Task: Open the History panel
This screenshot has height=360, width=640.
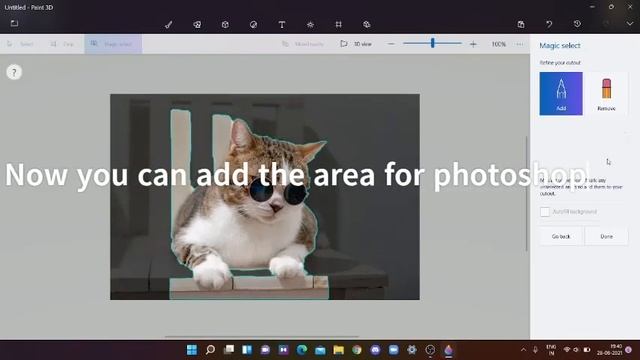Action: pos(577,24)
